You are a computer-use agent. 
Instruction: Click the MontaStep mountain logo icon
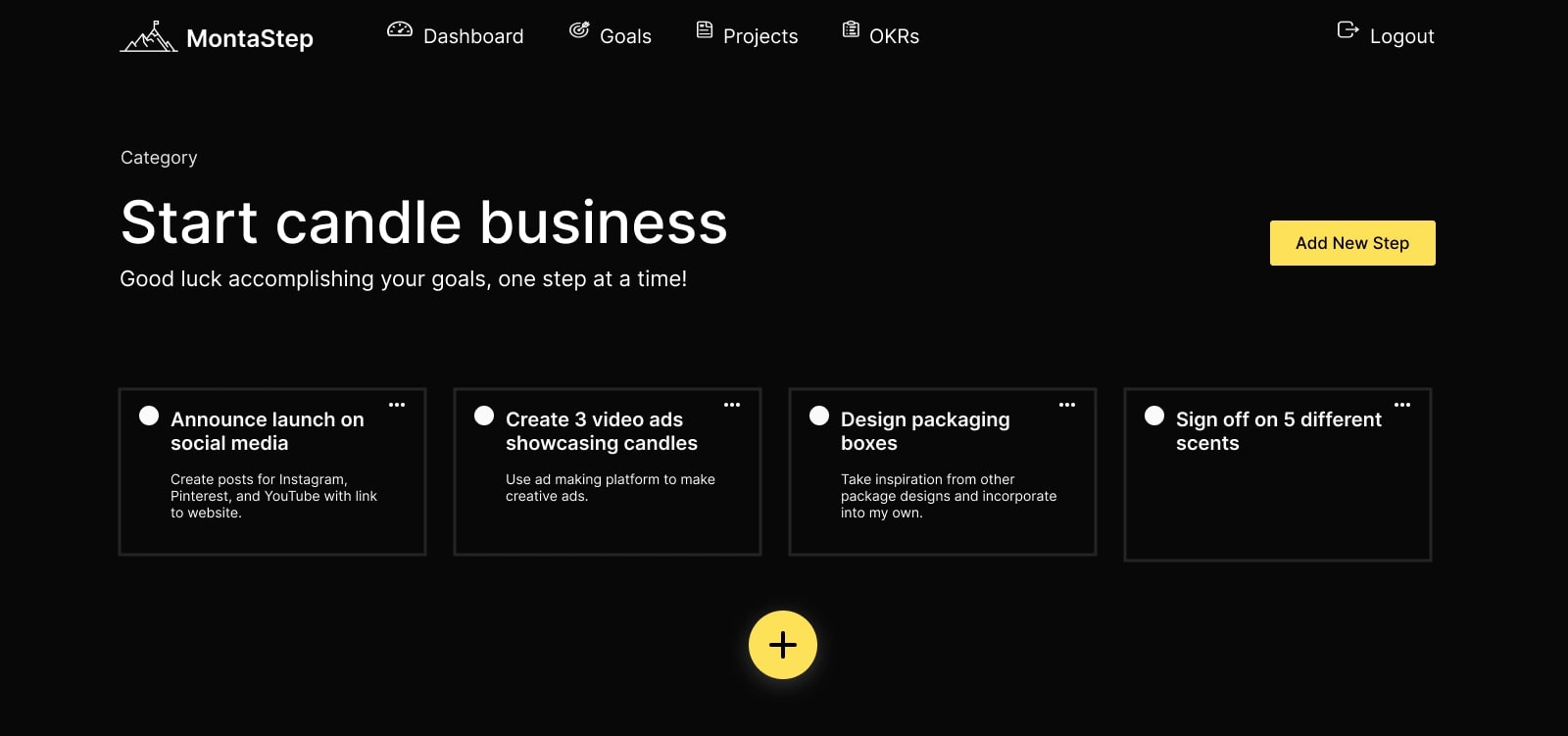(148, 36)
